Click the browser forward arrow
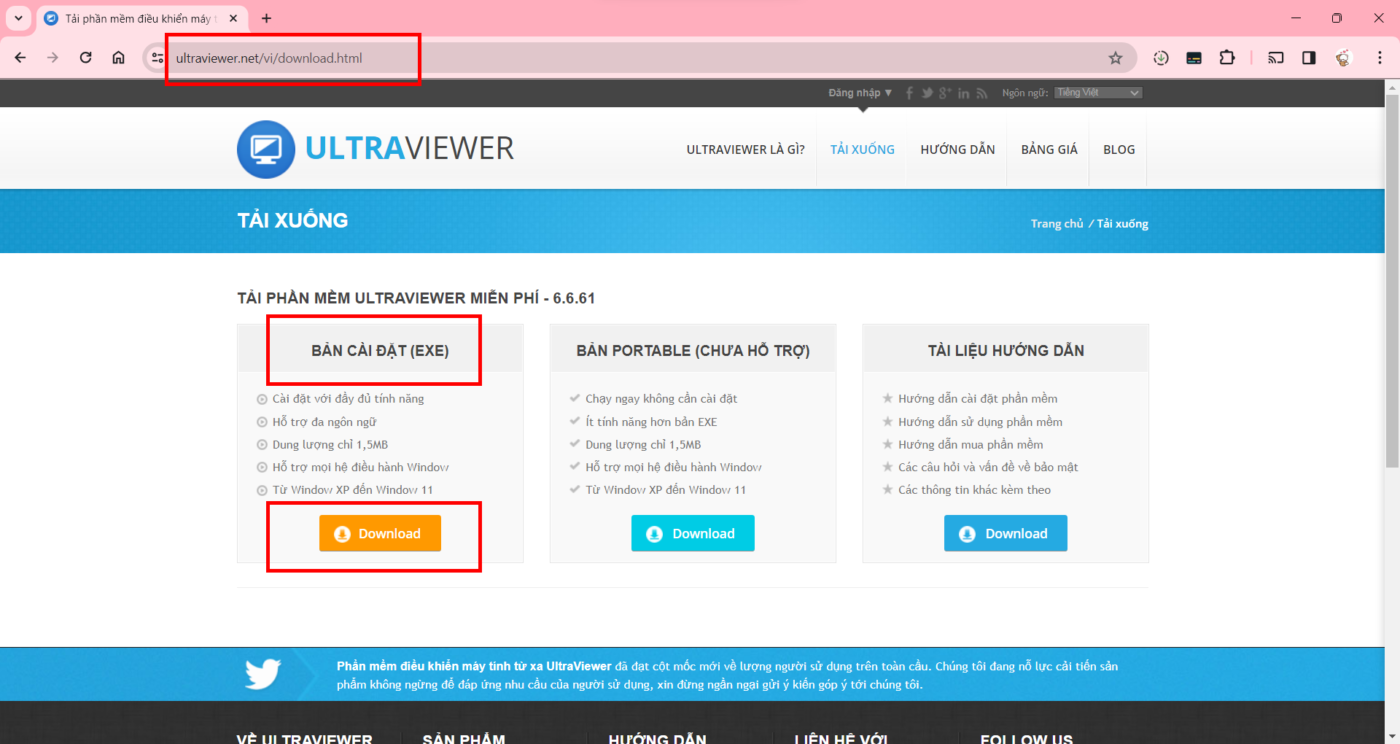Image resolution: width=1400 pixels, height=744 pixels. (x=53, y=58)
